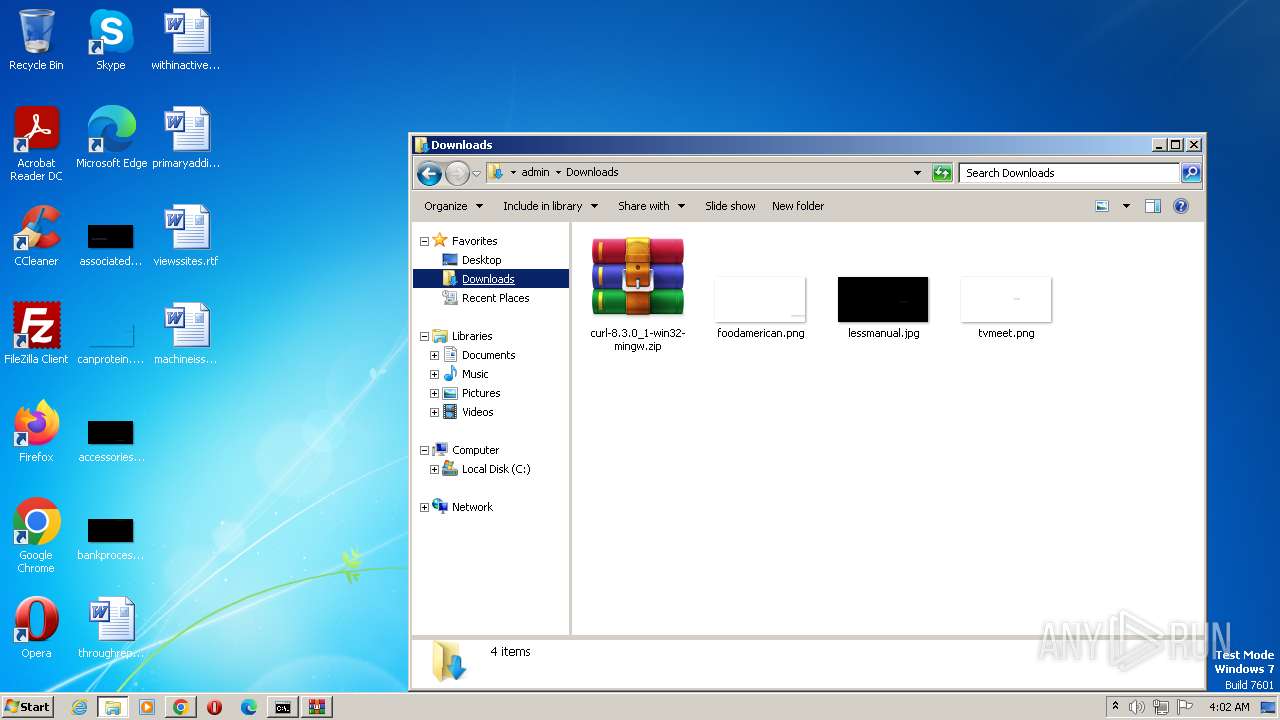Open Firefox desktop shortcut
This screenshot has width=1280, height=720.
36,431
